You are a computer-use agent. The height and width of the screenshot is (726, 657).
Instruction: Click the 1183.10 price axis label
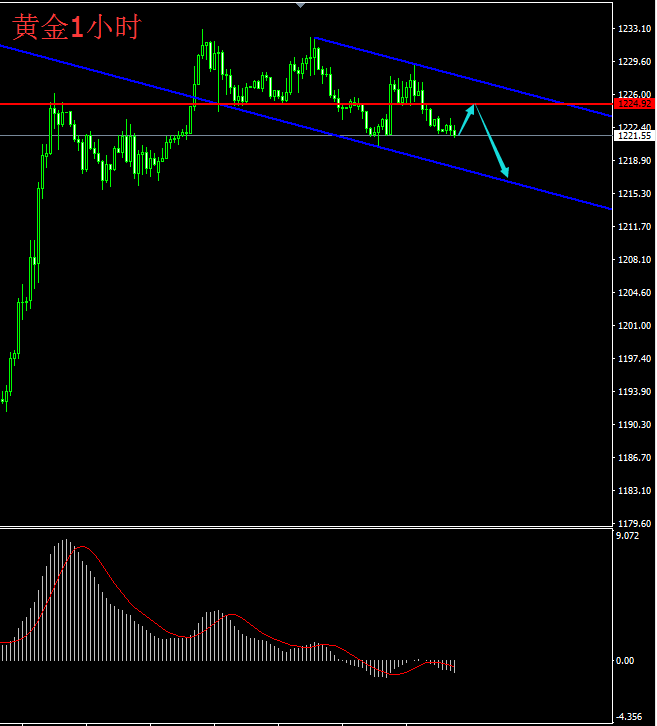tap(634, 490)
